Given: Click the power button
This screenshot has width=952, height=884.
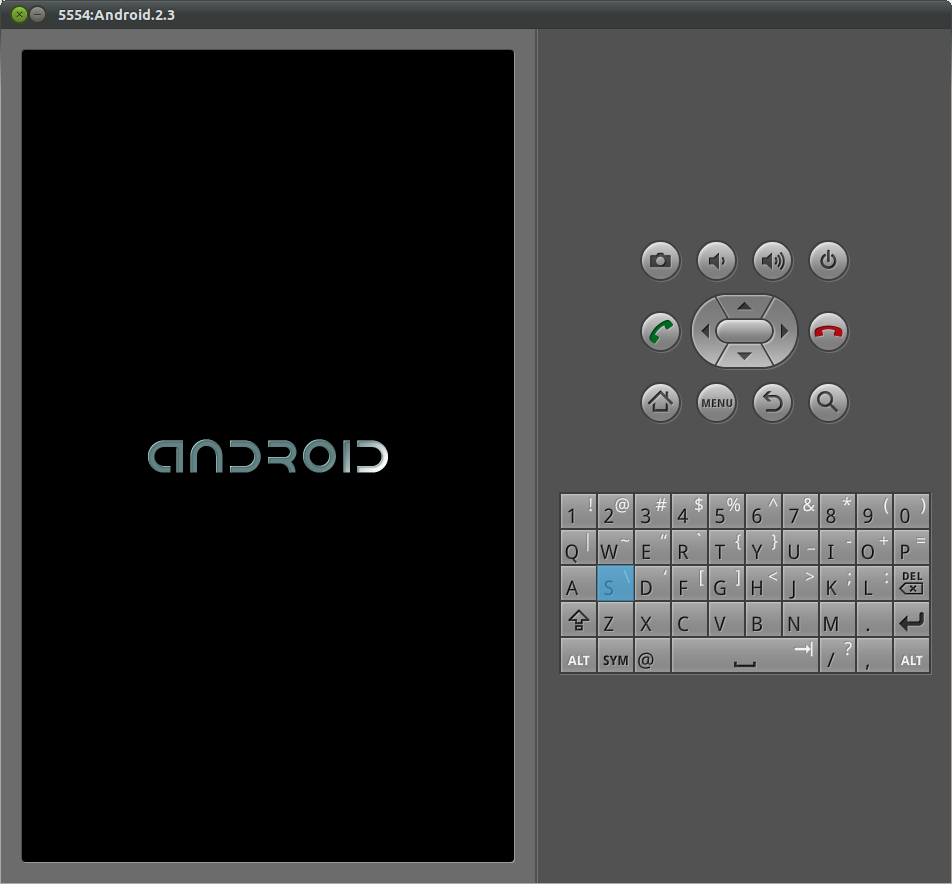Looking at the screenshot, I should pyautogui.click(x=828, y=261).
